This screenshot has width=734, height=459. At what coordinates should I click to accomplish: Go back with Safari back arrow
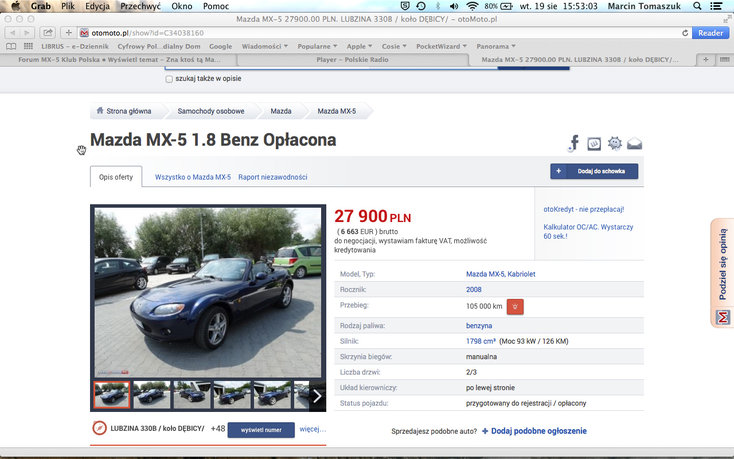tap(13, 33)
